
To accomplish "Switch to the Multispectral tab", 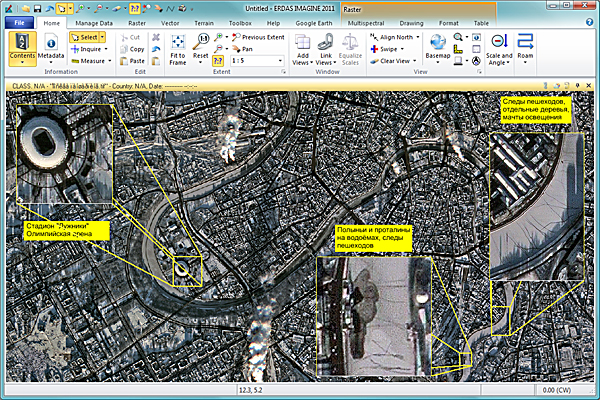I will 366,23.
